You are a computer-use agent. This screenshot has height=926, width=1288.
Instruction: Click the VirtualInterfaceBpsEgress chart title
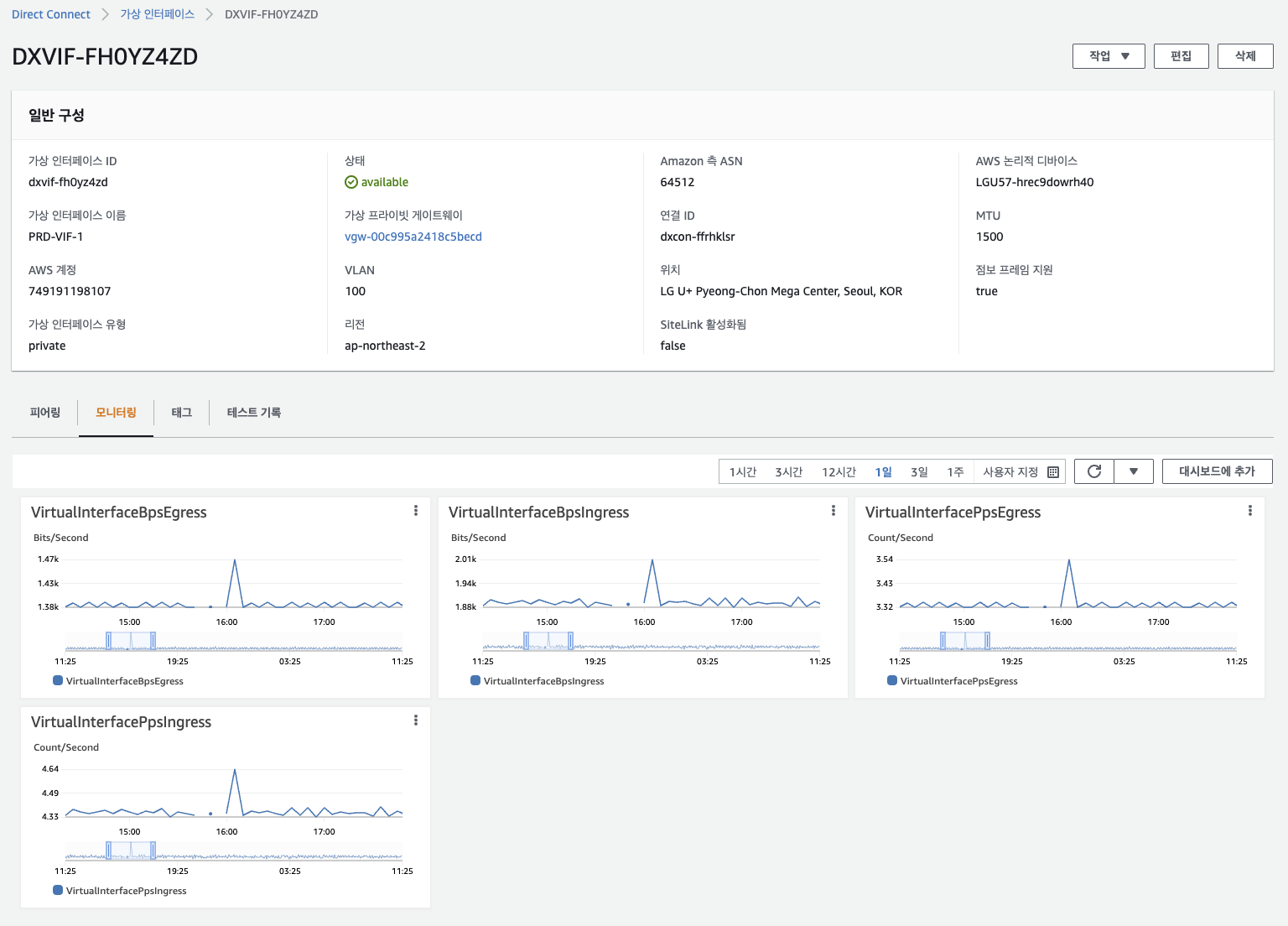click(119, 512)
